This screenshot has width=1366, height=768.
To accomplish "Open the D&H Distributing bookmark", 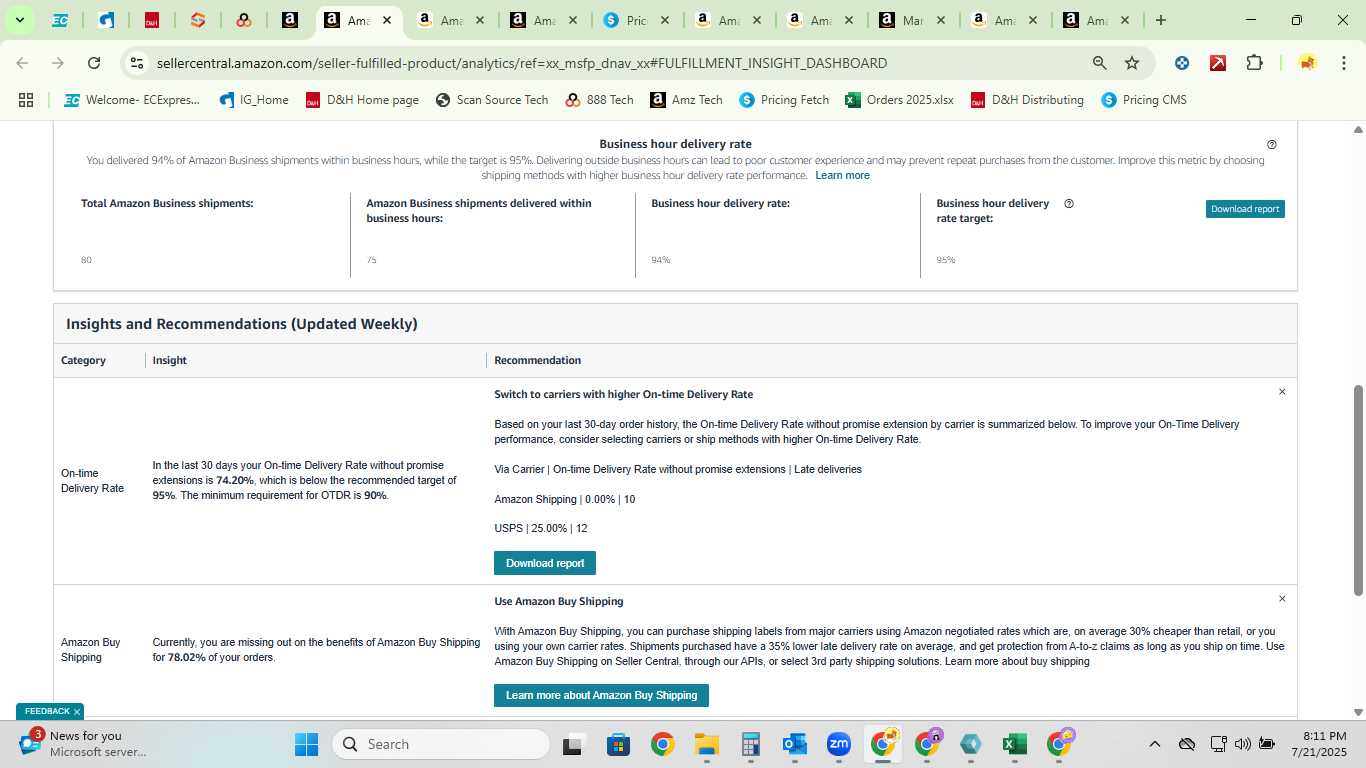I will coord(1027,100).
